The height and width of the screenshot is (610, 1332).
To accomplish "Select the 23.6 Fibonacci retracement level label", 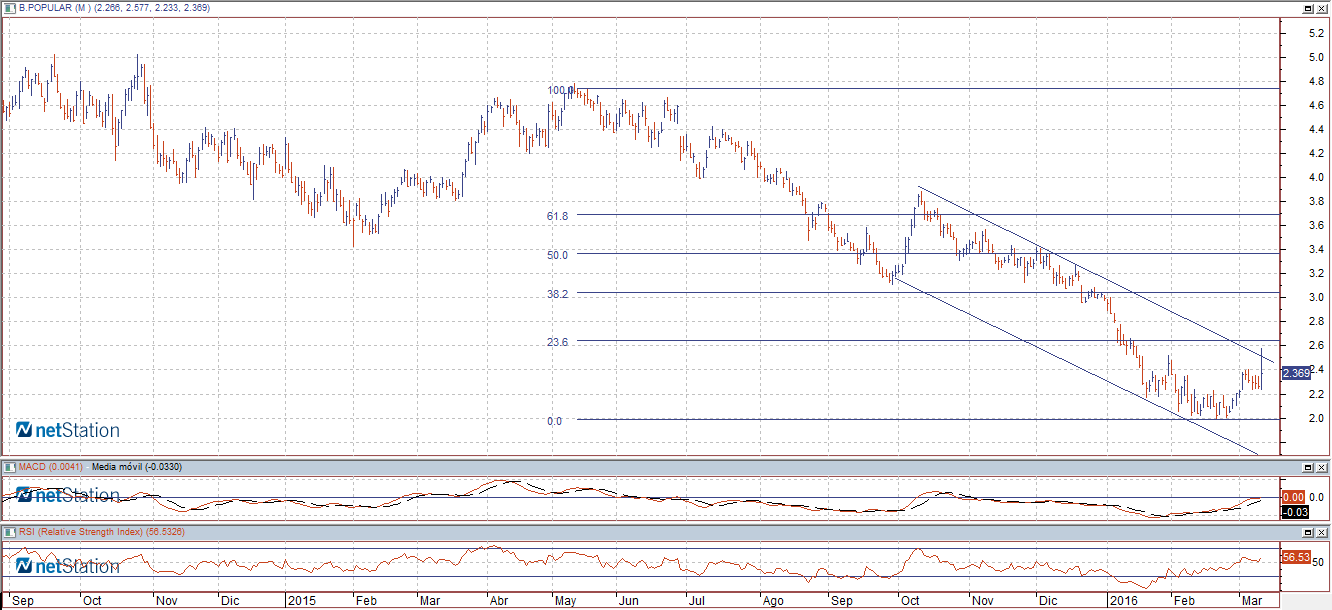I will point(557,342).
